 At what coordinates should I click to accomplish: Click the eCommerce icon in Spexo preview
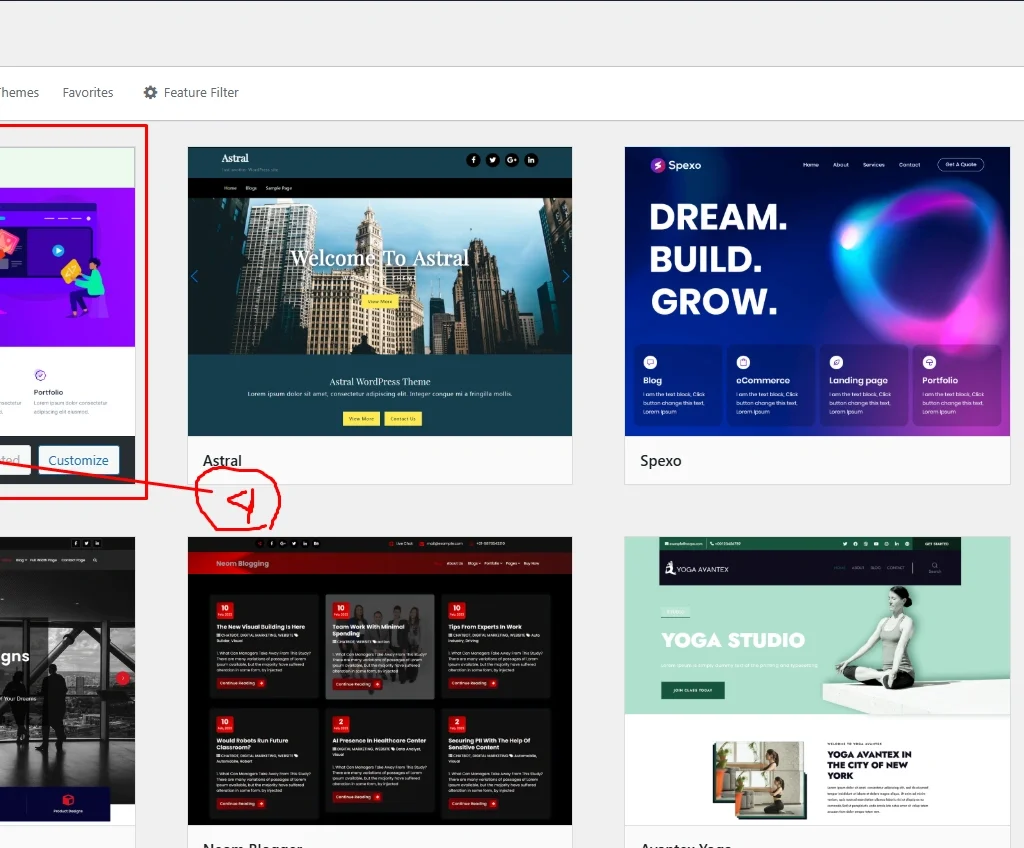point(743,362)
